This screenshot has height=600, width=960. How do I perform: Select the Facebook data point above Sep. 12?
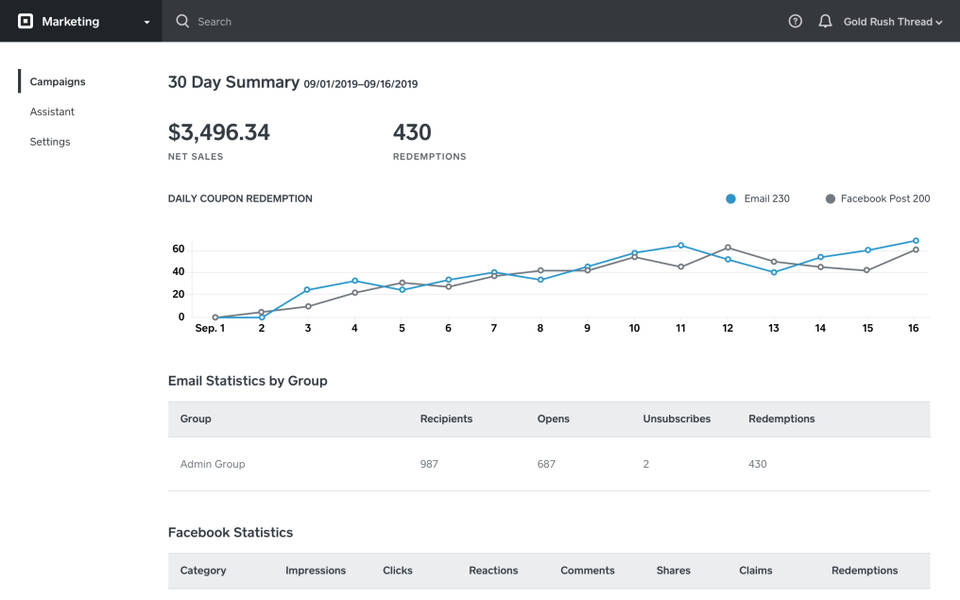pyautogui.click(x=727, y=245)
